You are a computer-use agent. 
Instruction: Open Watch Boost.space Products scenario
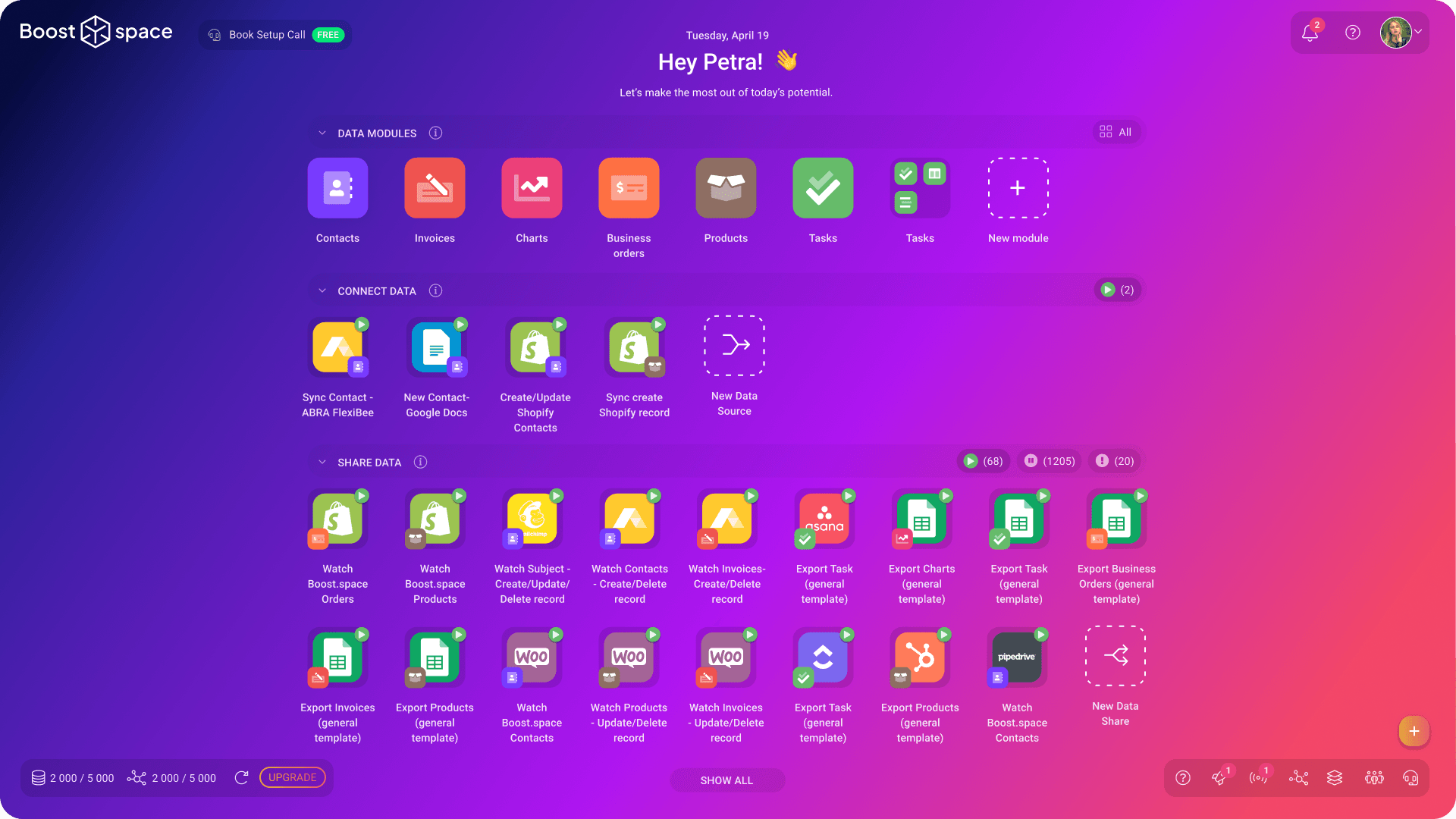click(x=435, y=519)
